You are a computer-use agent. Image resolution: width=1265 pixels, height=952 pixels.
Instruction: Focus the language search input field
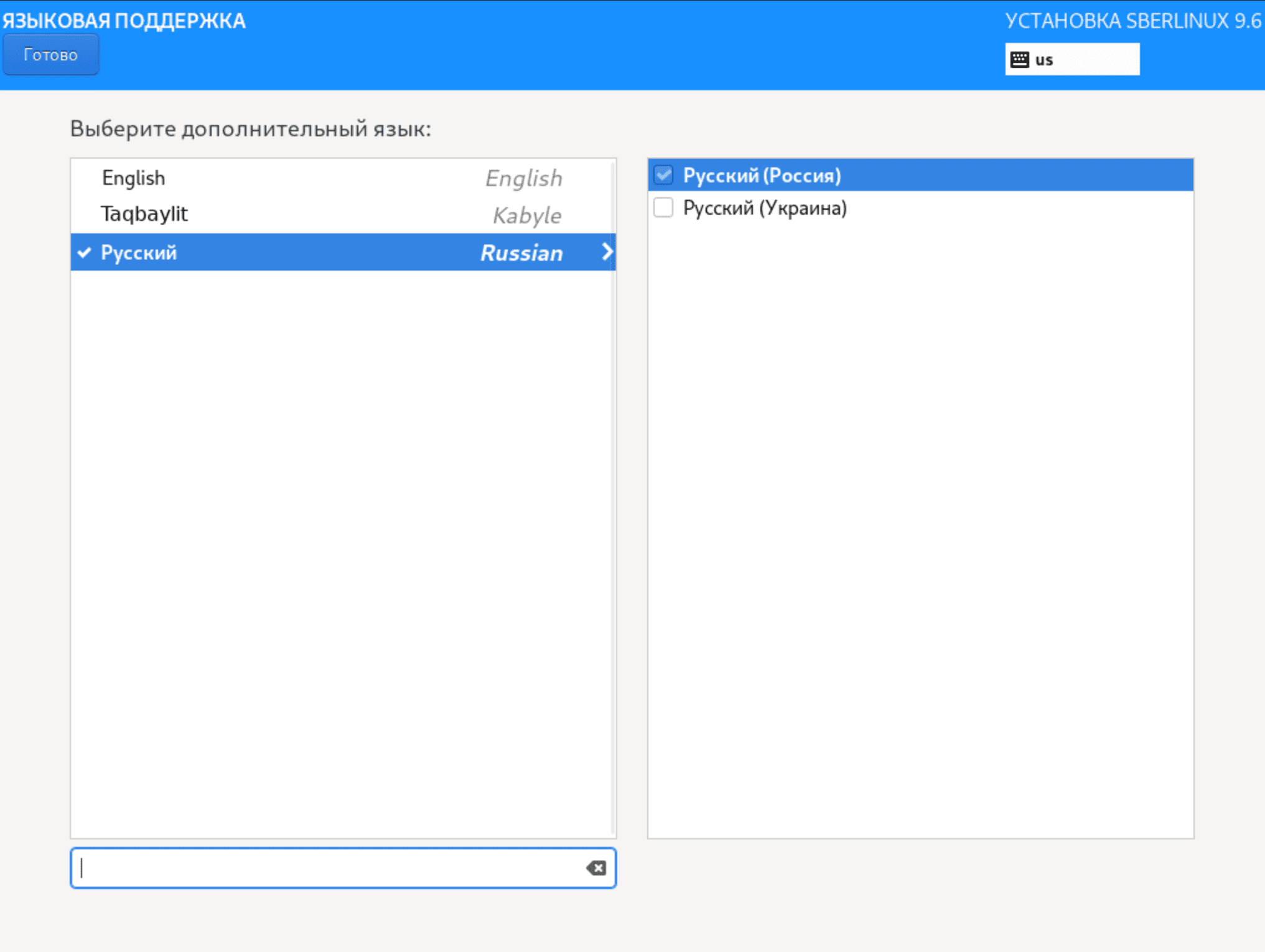coord(343,867)
